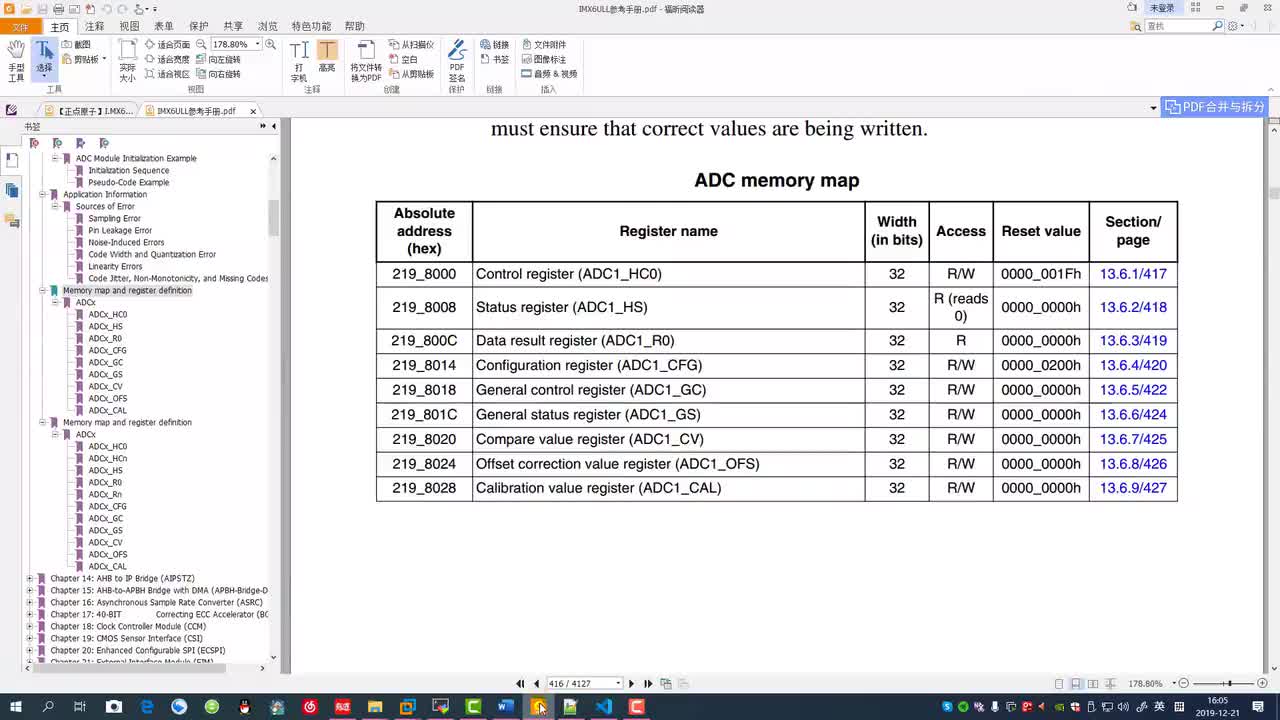Collapse ADC Module Initialization Example node
Viewport: 1280px width, 720px height.
pos(56,158)
